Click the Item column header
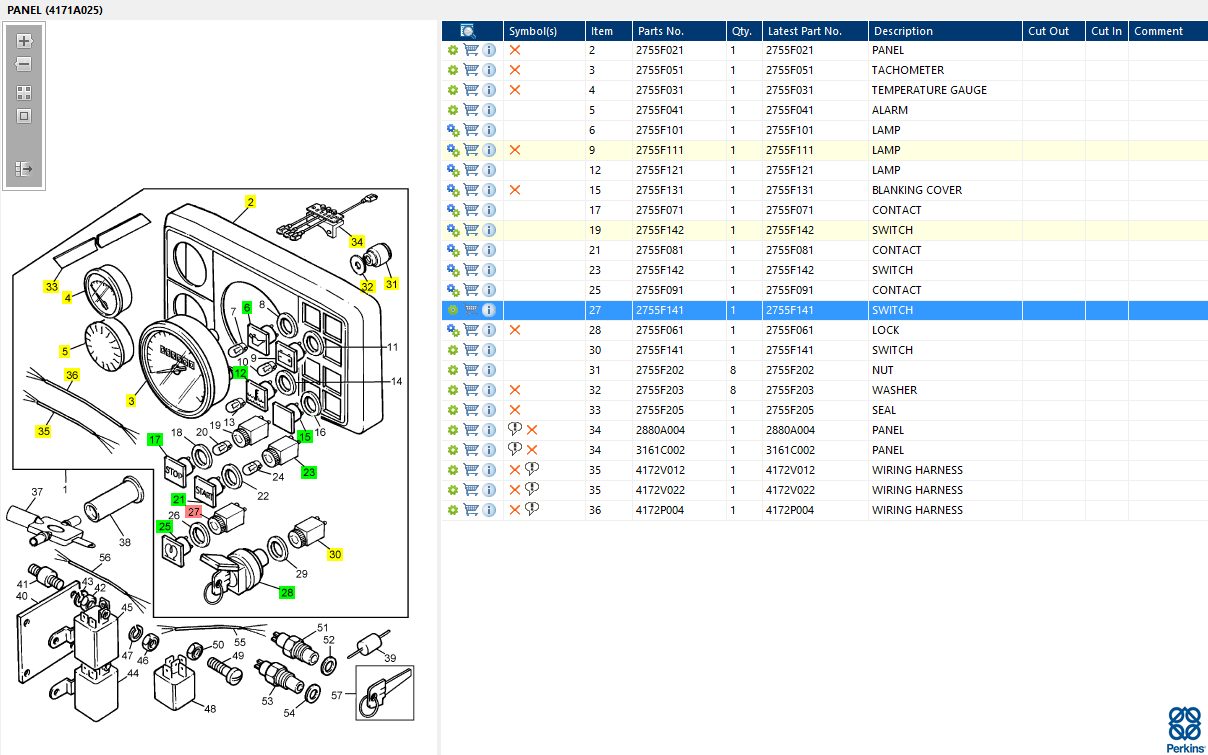 click(602, 31)
